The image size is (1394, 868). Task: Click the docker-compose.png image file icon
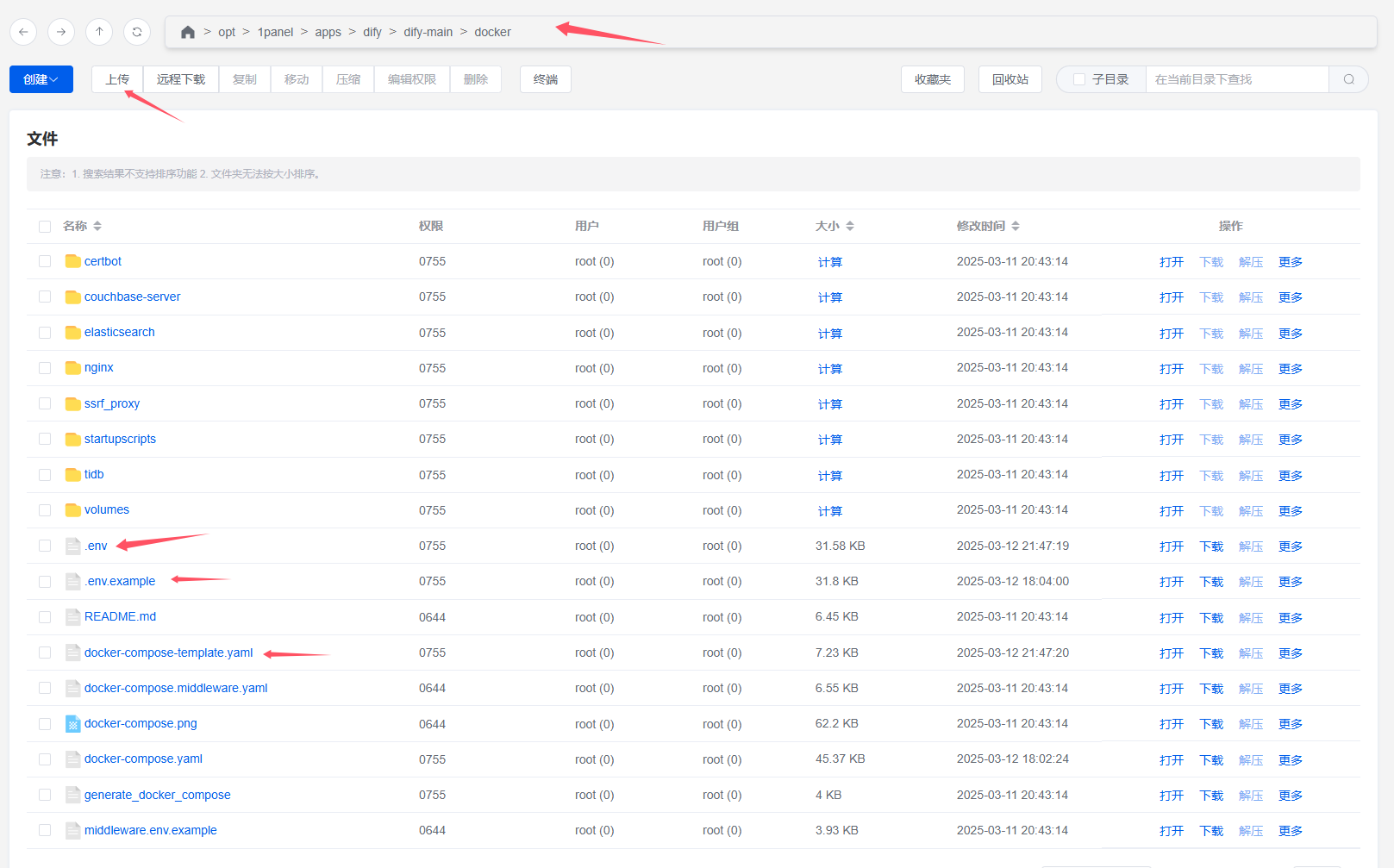click(73, 724)
